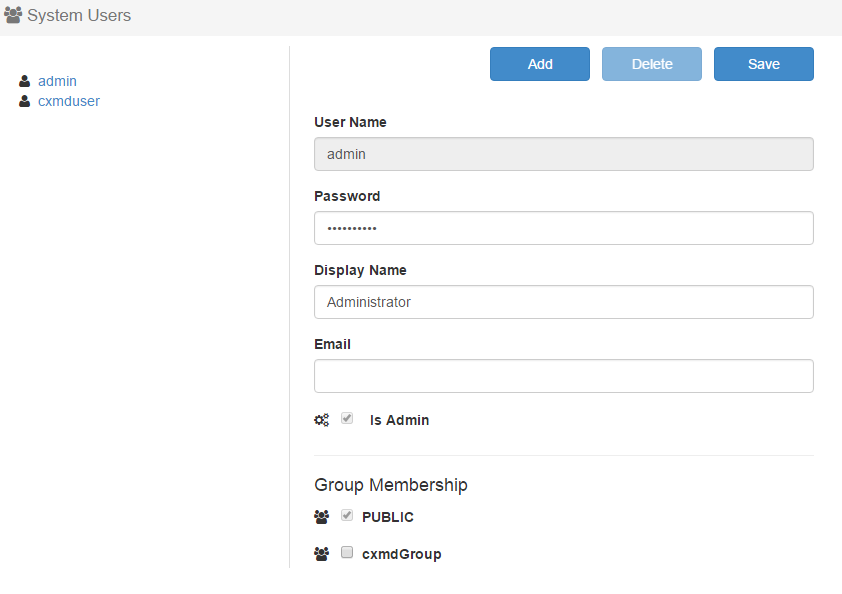Viewport: 842px width, 594px height.
Task: Click the group icon beside cxmdGroup
Action: (321, 554)
